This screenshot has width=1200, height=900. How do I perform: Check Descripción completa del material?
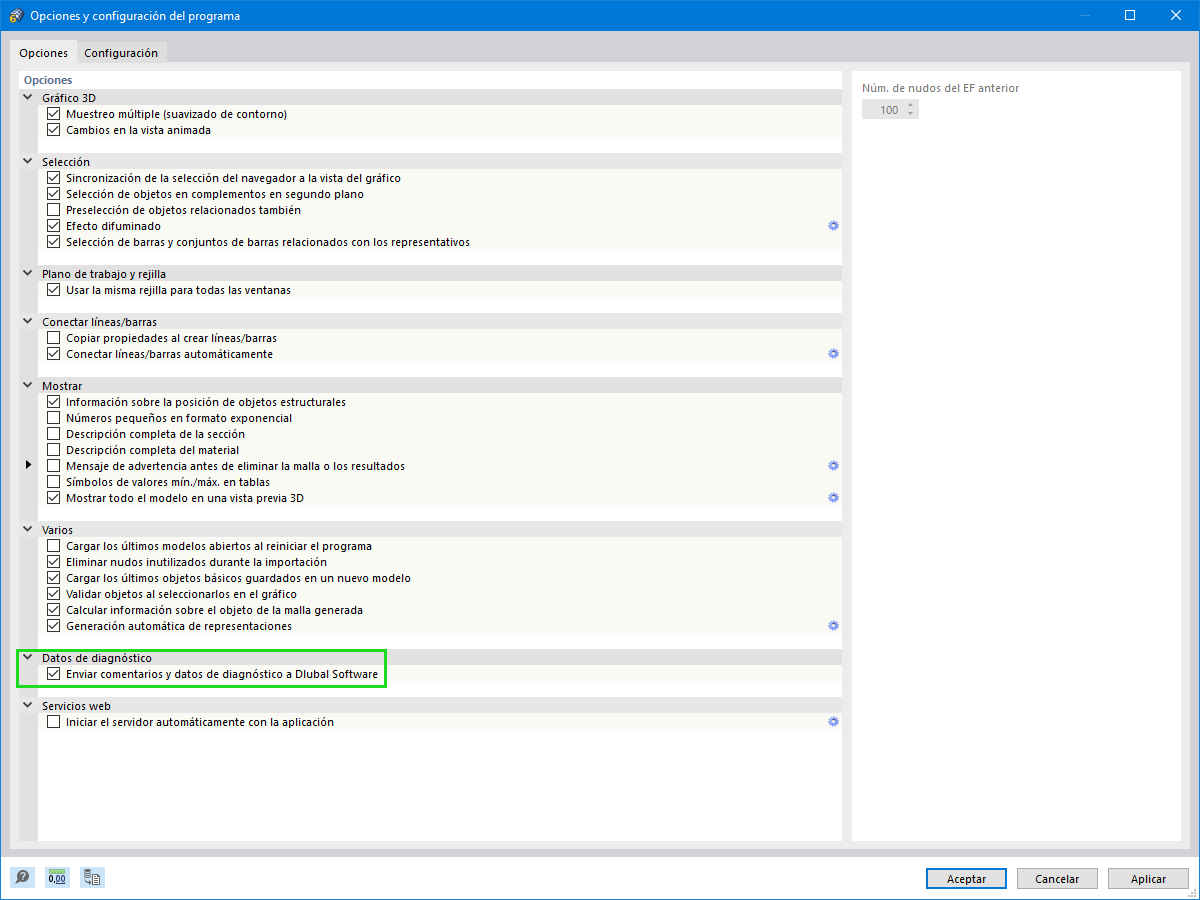pos(54,450)
